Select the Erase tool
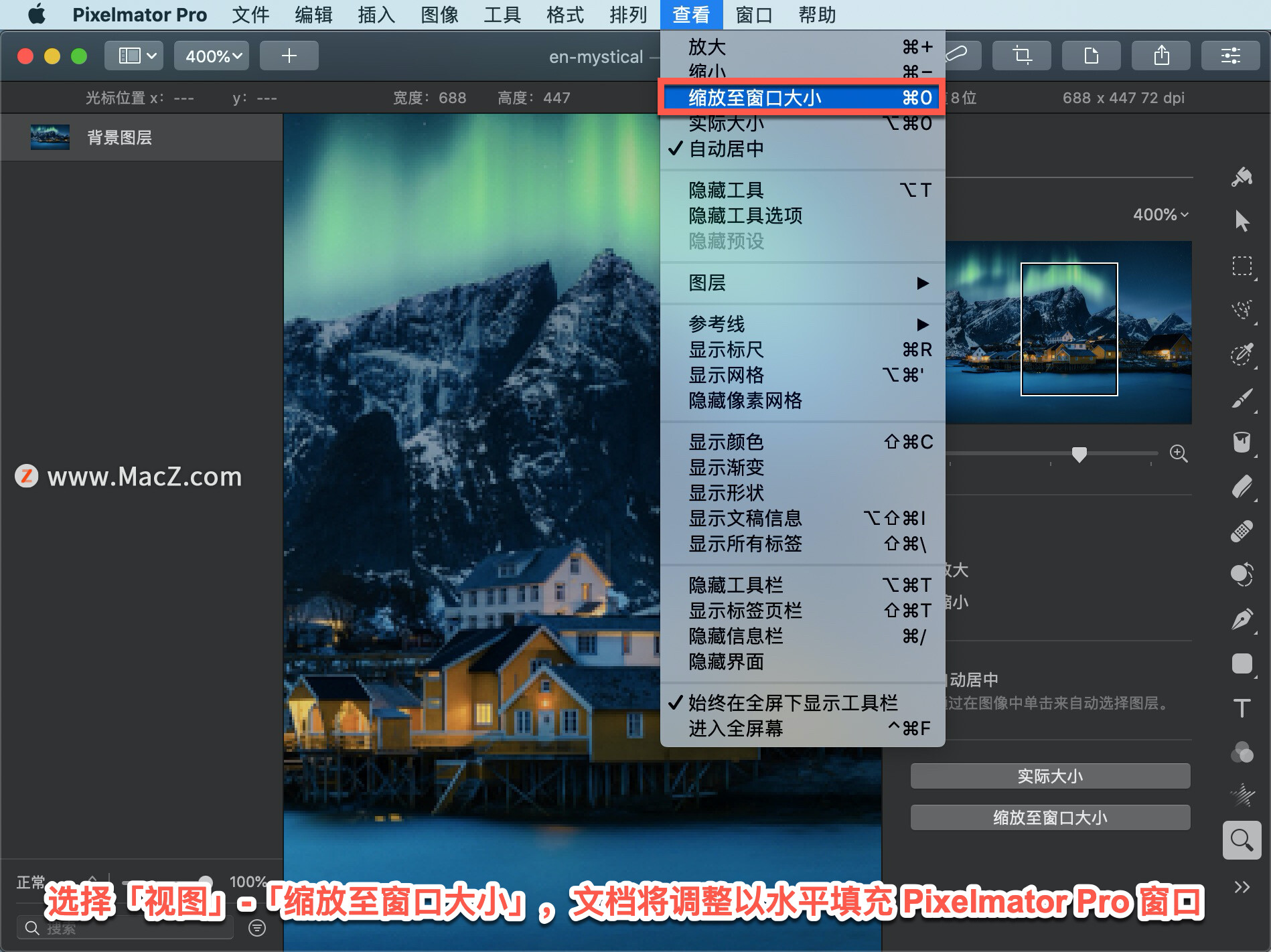This screenshot has width=1271, height=952. (x=1242, y=487)
